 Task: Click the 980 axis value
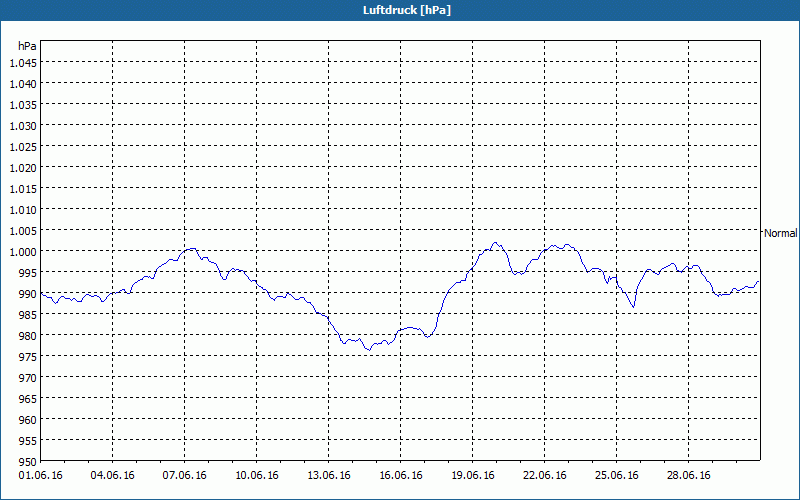click(28, 336)
